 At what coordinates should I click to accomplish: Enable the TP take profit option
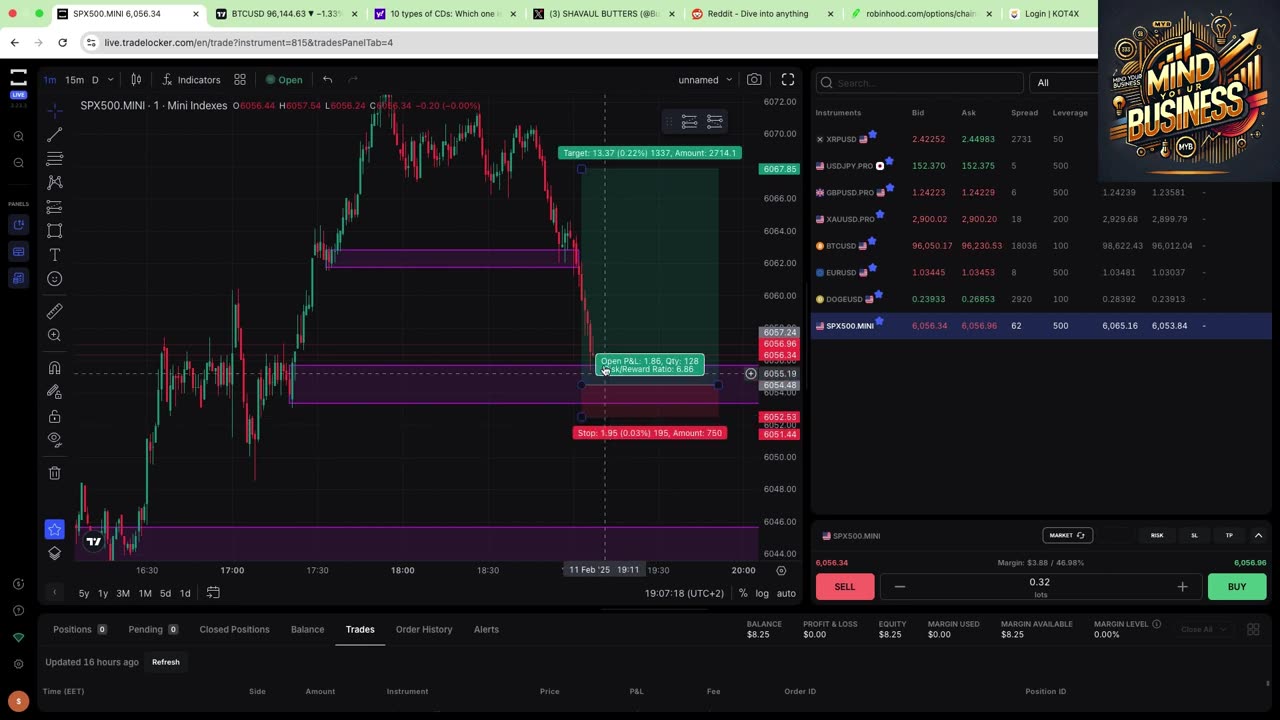click(x=1229, y=536)
